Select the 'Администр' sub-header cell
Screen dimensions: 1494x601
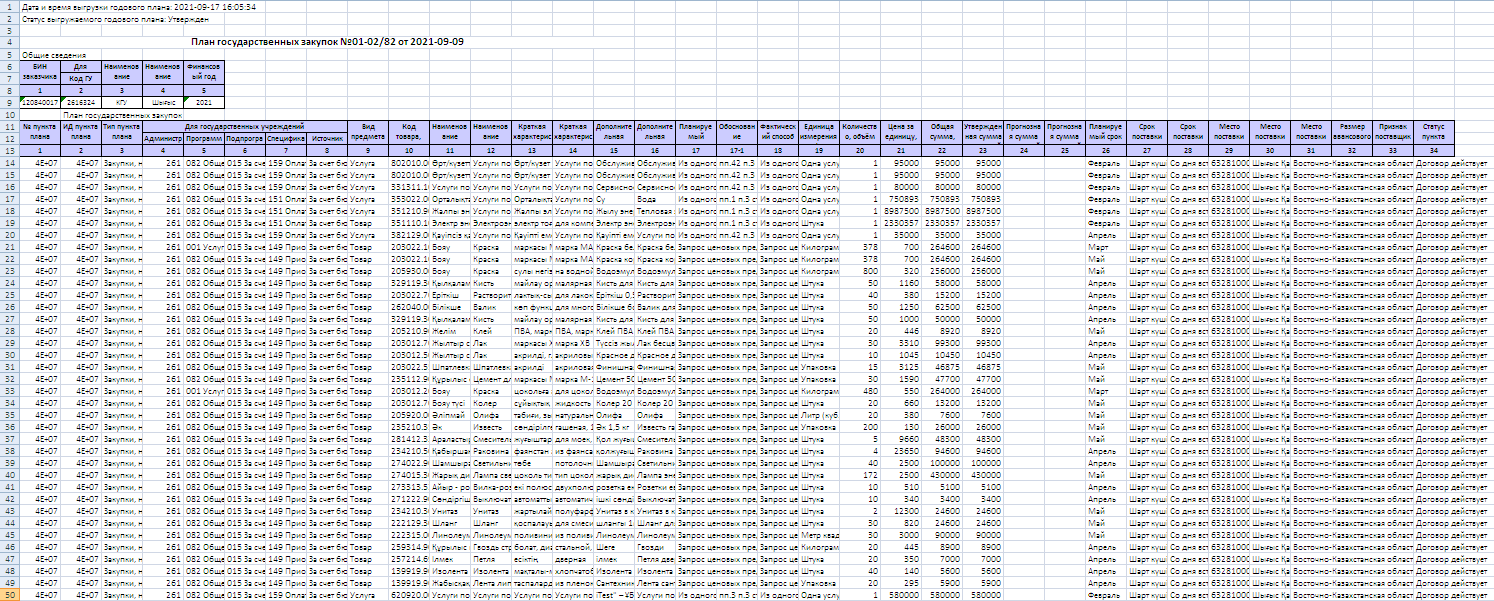163,138
